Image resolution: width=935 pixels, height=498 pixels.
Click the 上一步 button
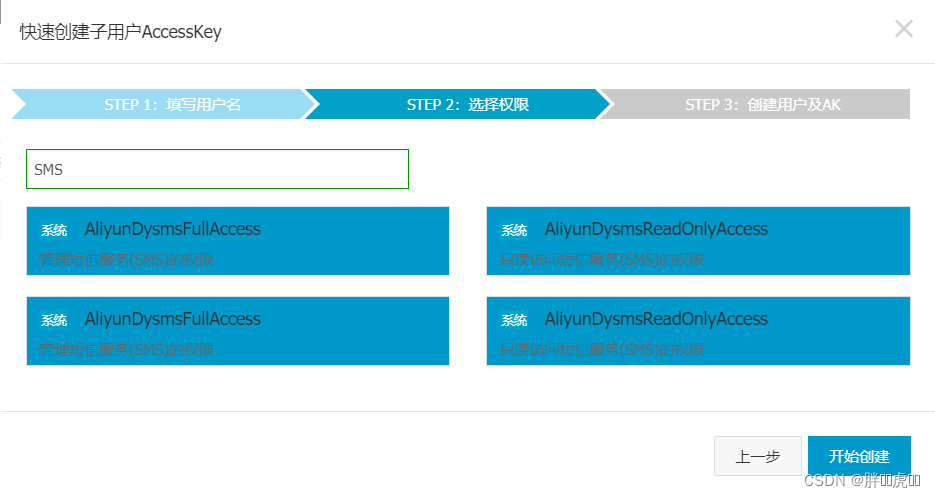pyautogui.click(x=757, y=456)
